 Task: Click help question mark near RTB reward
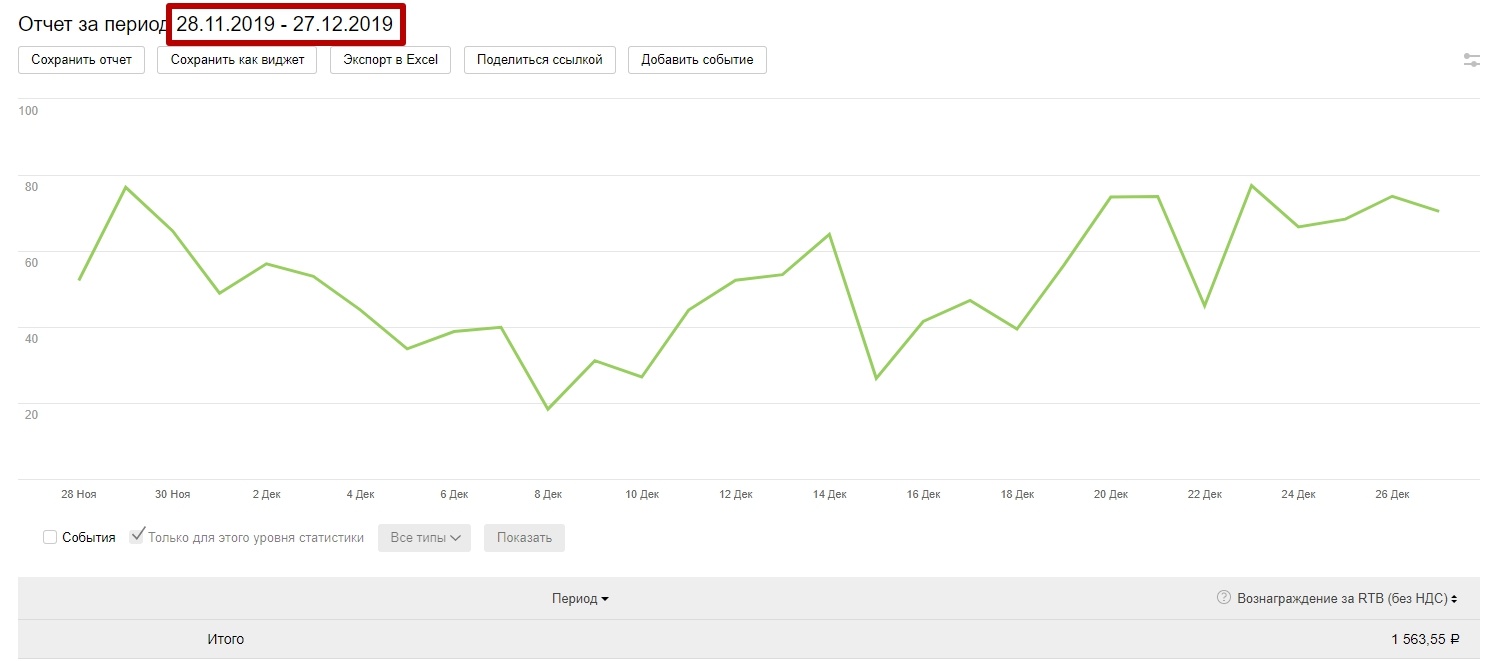pyautogui.click(x=1223, y=598)
